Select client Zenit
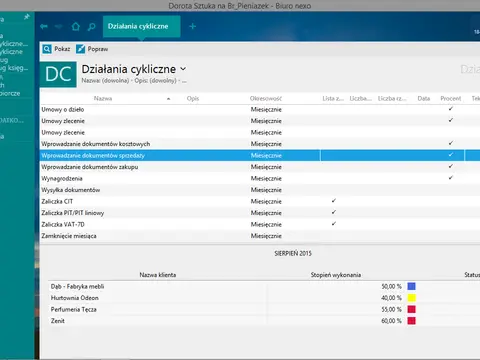The width and height of the screenshot is (480, 360). click(x=58, y=321)
